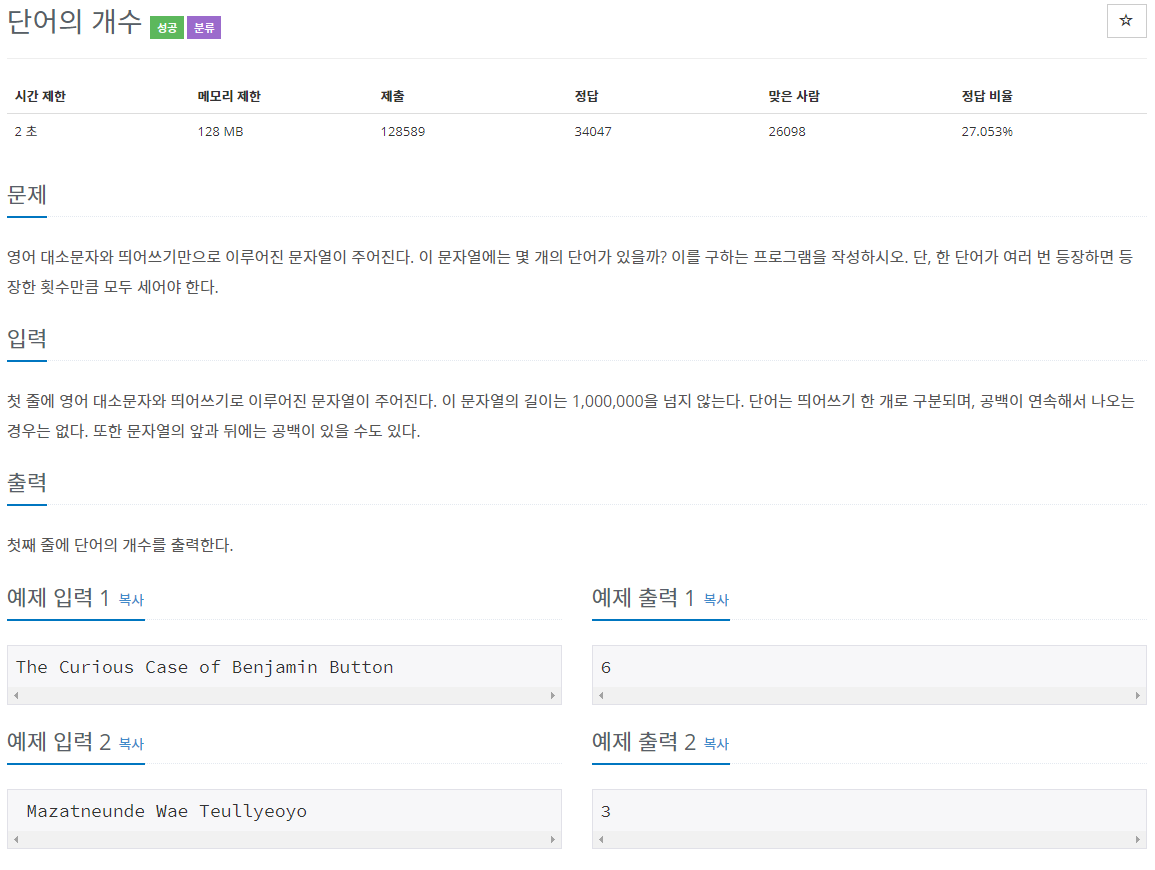Click the 출력 section heading
Image resolution: width=1155 pixels, height=870 pixels.
[27, 483]
